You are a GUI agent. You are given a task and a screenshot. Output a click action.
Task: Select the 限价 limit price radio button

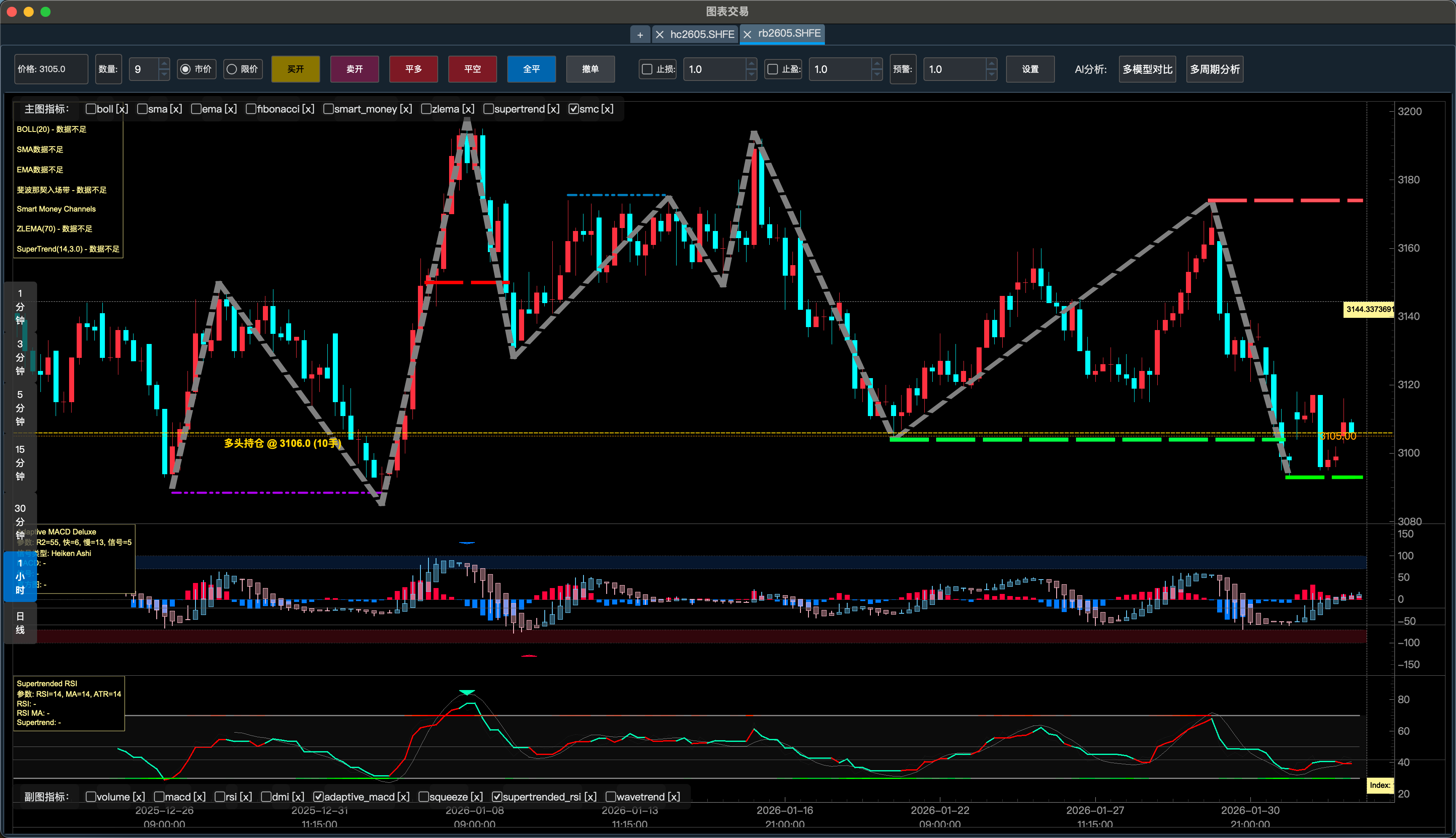[x=232, y=69]
